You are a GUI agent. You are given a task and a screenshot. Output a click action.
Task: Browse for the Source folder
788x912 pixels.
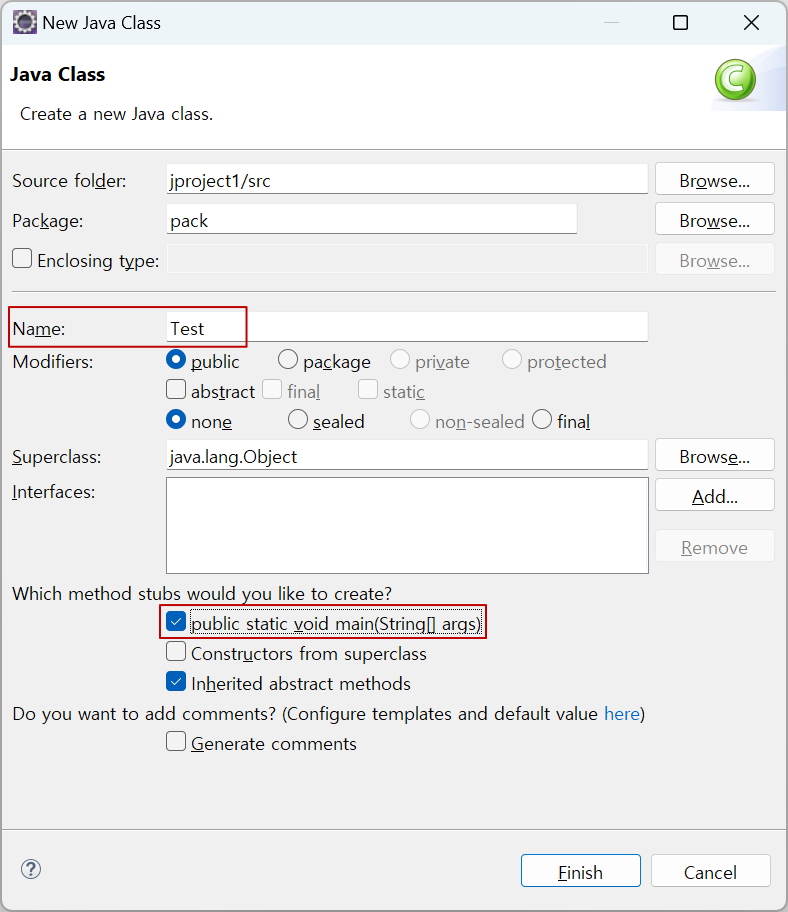pyautogui.click(x=715, y=179)
